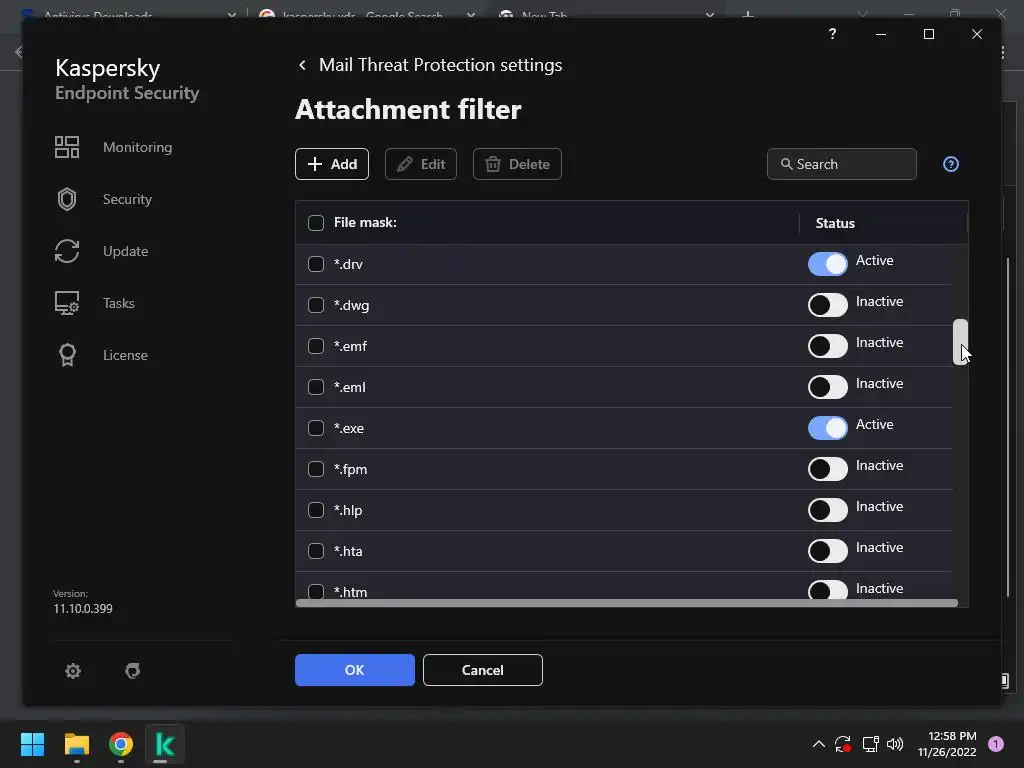Click the Mail Threat Protection settings link
1024x768 pixels.
440,65
